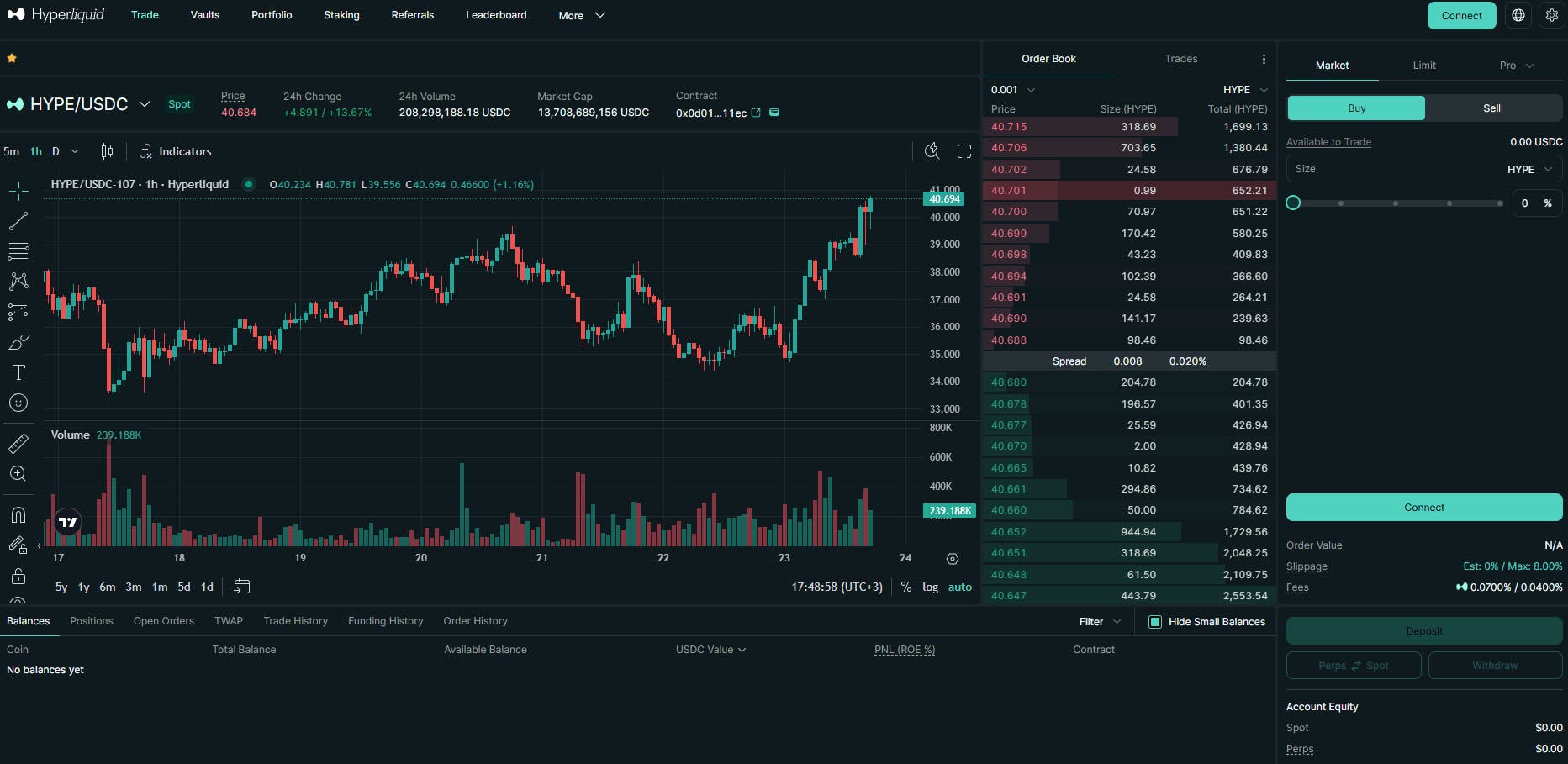1568x764 pixels.
Task: Check Hide Small Balances
Action: click(1155, 622)
